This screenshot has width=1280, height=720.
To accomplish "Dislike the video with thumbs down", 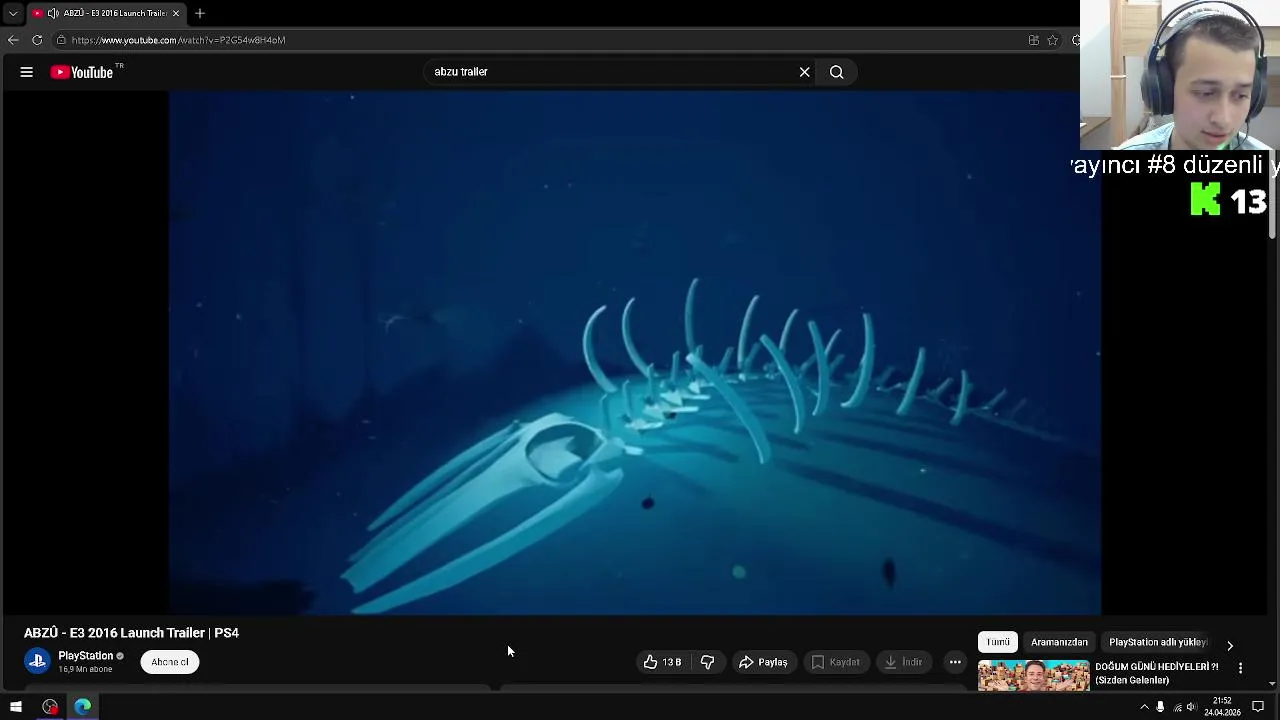I will [x=707, y=662].
